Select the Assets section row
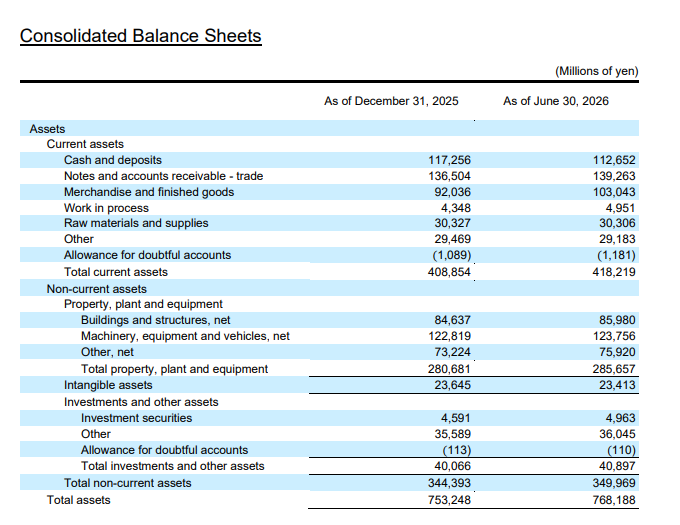This screenshot has height=525, width=680. point(329,129)
